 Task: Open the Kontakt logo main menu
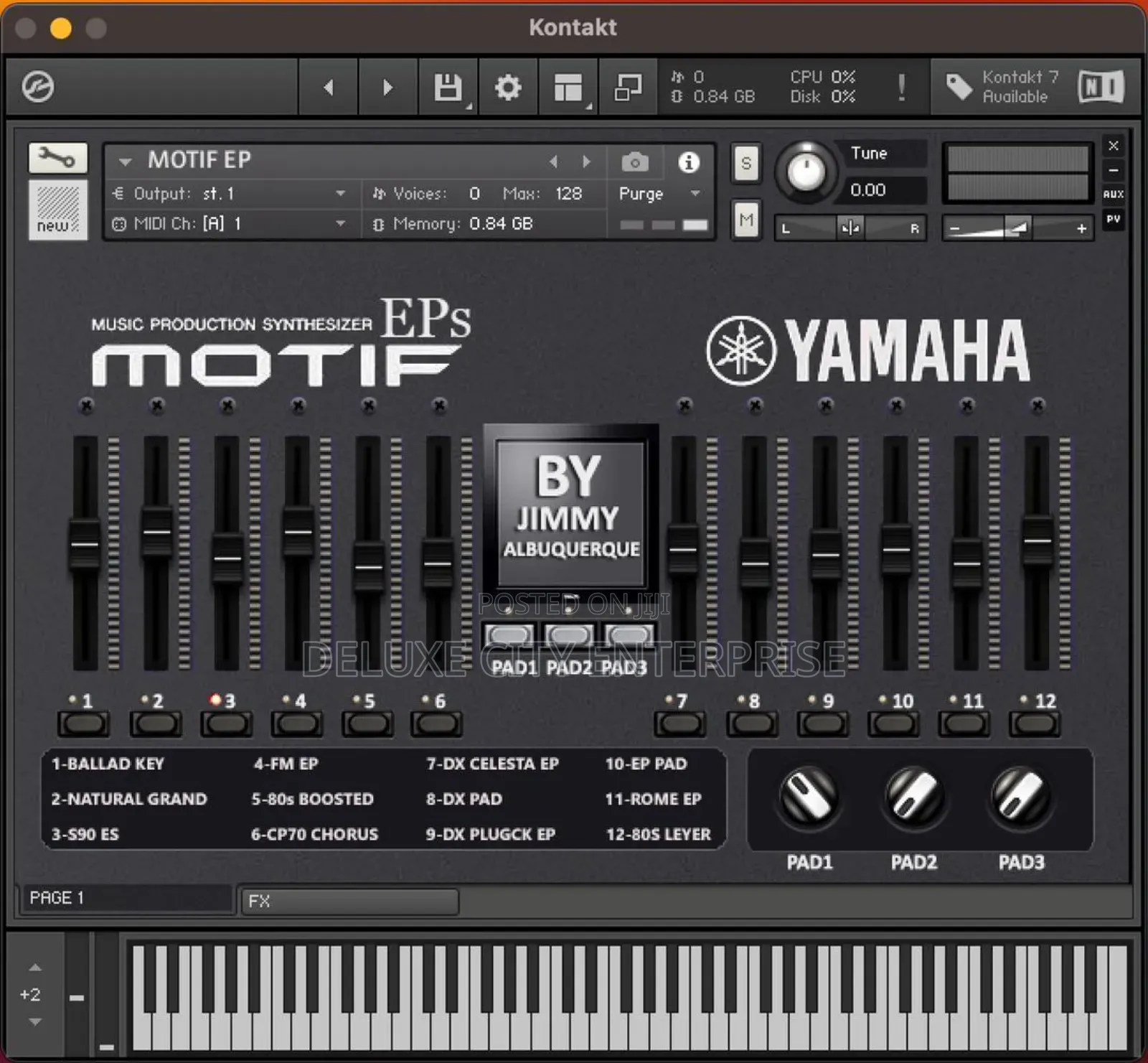pos(38,88)
